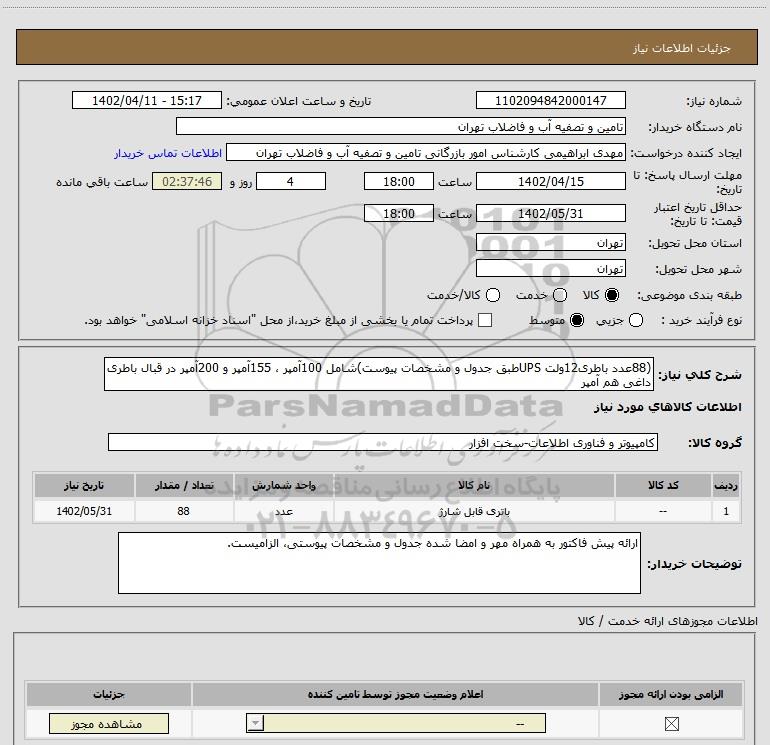Click the buyer name field تامین و تصفیه آب
The image size is (770, 745).
(401, 126)
